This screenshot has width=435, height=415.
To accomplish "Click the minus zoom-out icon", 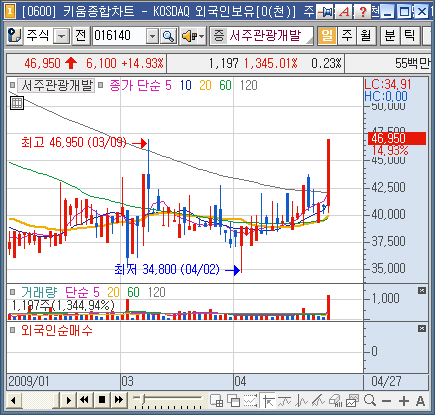I will pos(387,401).
